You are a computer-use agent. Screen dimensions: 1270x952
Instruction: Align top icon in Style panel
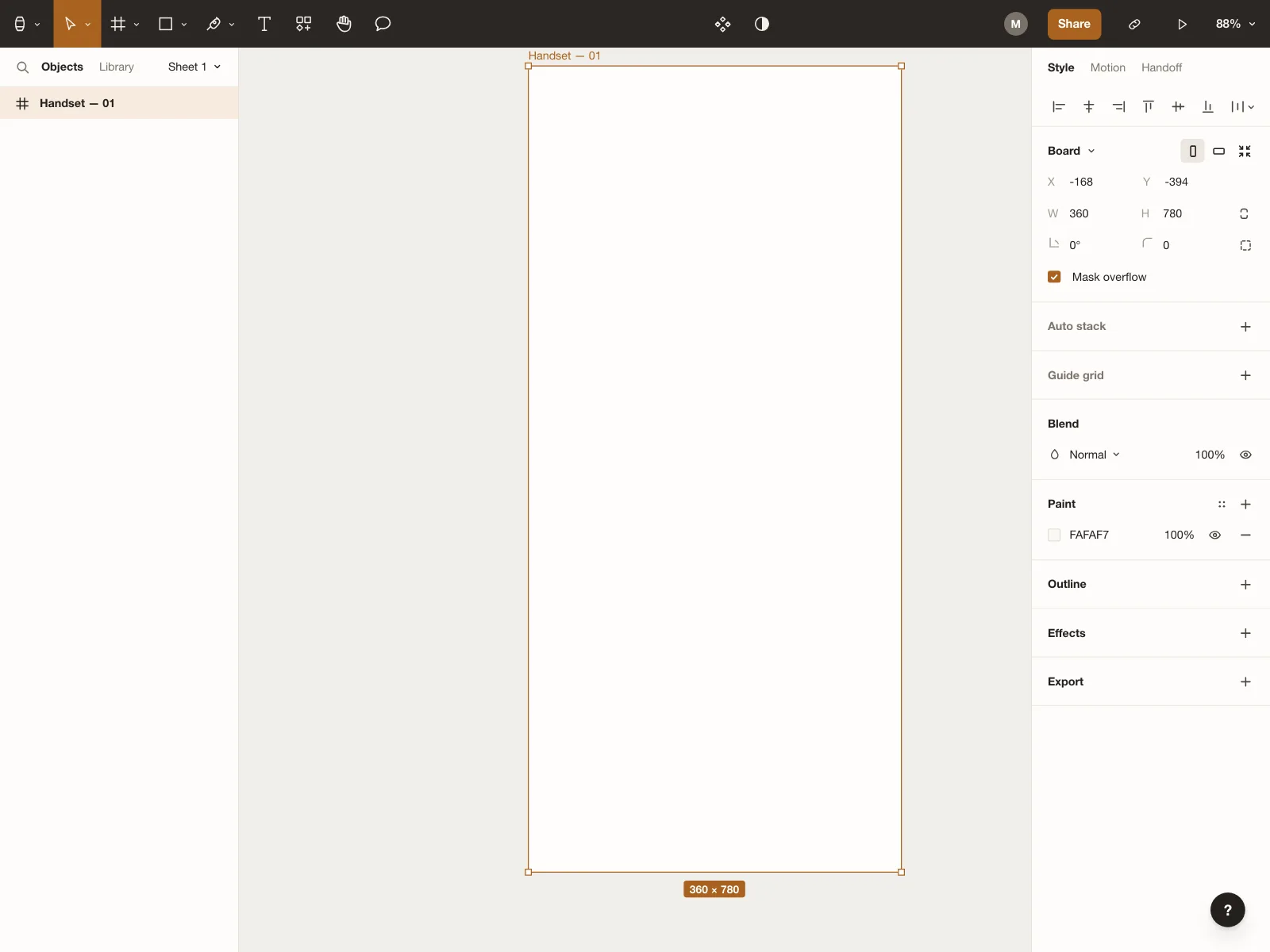(x=1148, y=106)
